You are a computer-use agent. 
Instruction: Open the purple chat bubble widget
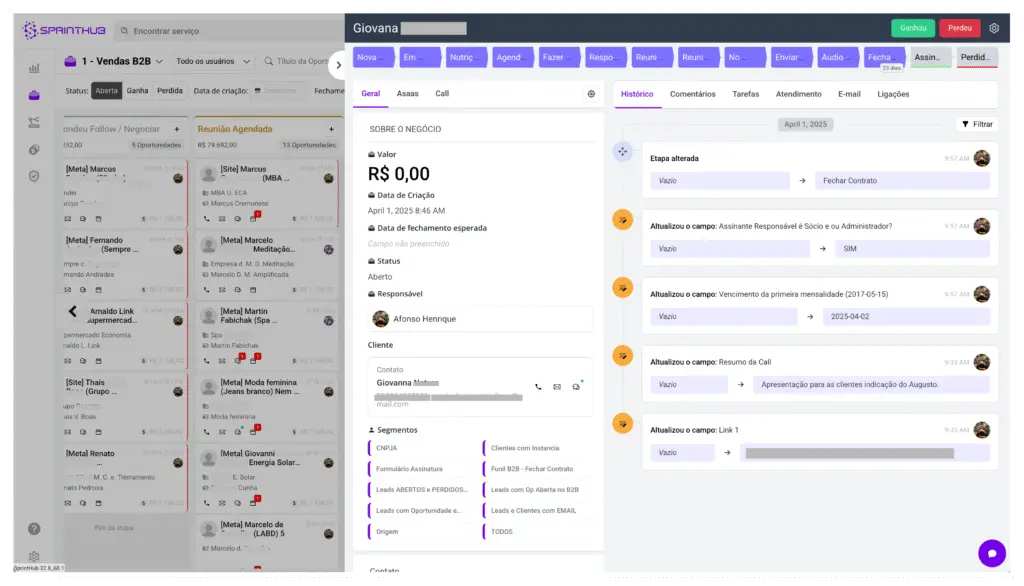991,553
